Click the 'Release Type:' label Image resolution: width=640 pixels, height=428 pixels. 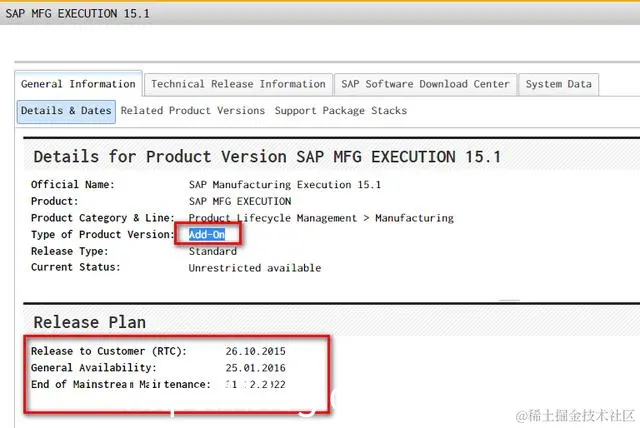(69, 251)
